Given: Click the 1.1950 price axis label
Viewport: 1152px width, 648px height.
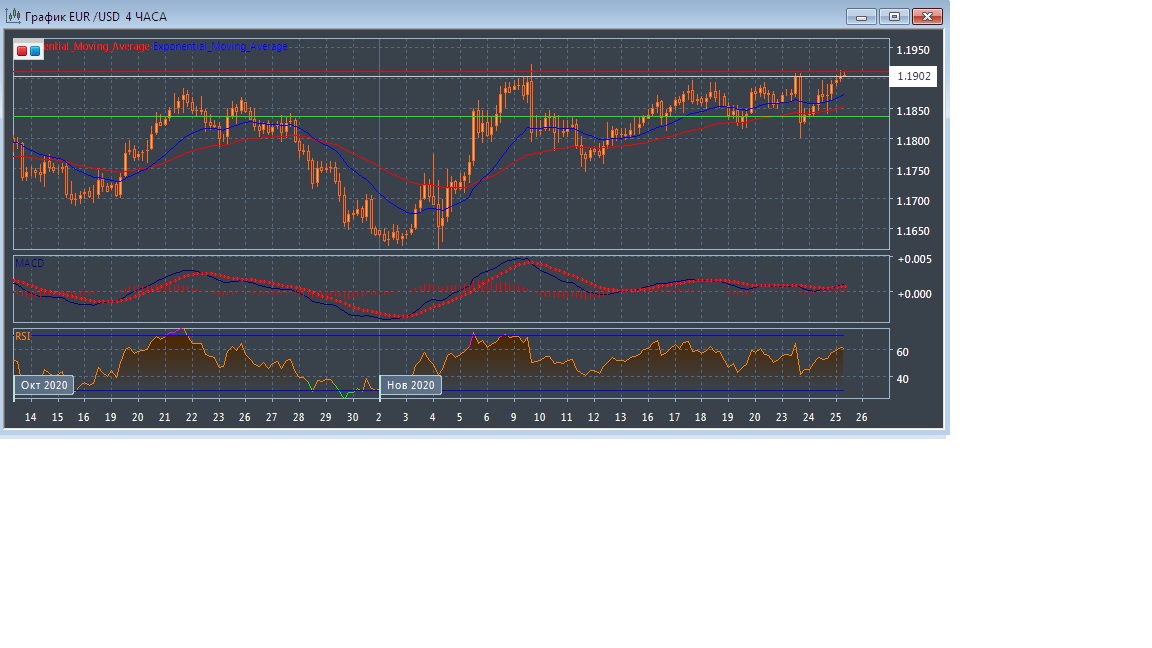Looking at the screenshot, I should click(913, 51).
